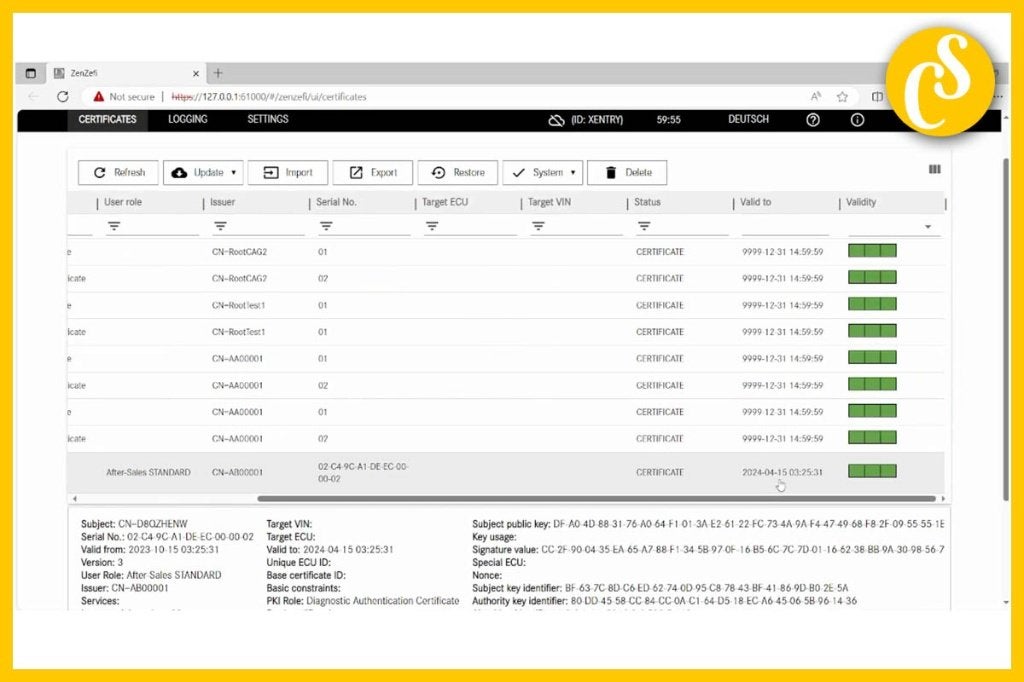
Task: Open the info icon in header
Action: coord(857,120)
